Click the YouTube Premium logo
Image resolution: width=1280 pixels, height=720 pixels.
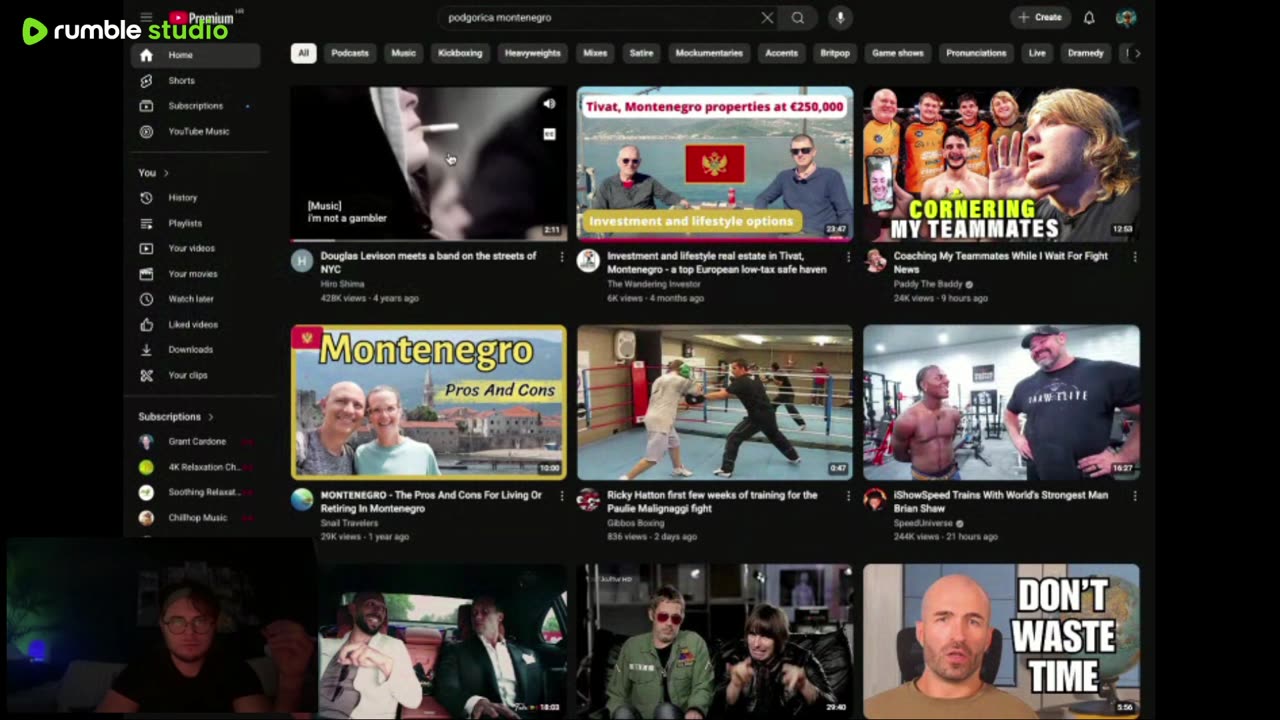pos(201,18)
